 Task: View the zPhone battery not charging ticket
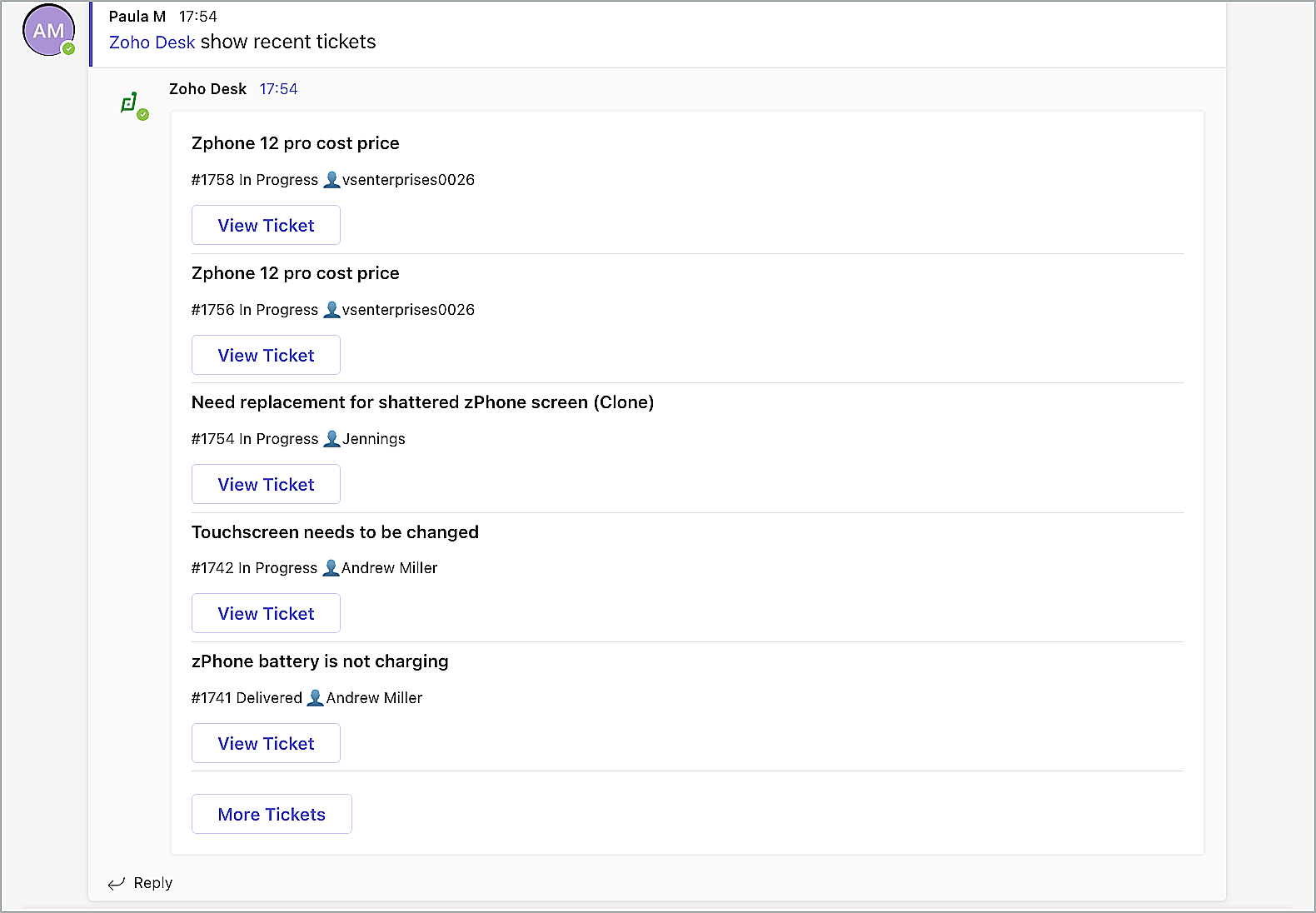(266, 743)
